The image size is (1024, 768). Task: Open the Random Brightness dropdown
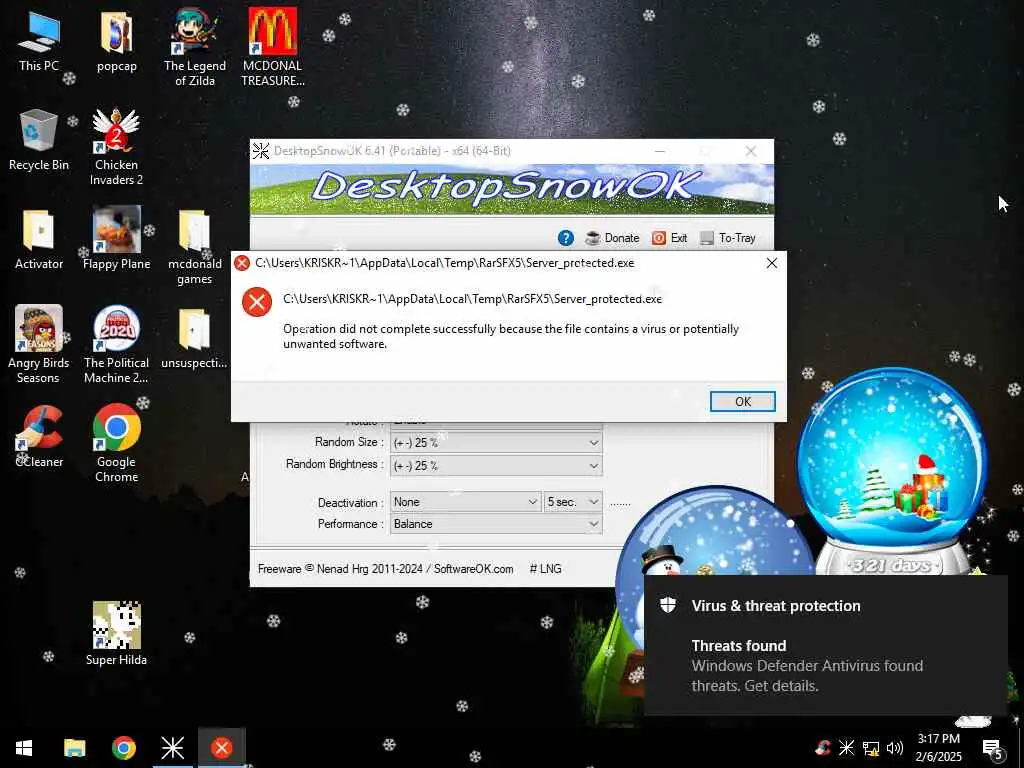pos(496,466)
